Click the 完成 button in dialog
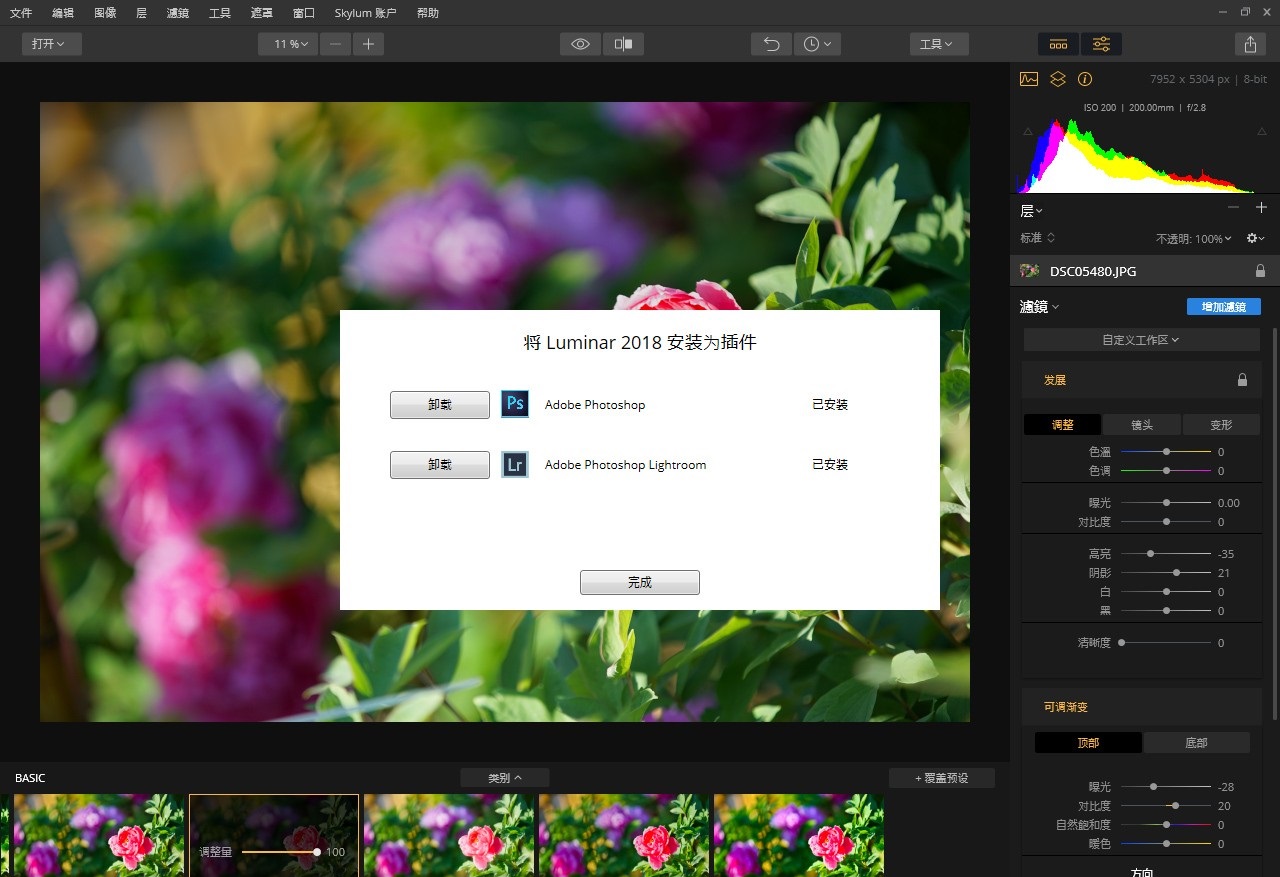Image resolution: width=1280 pixels, height=877 pixels. (639, 582)
